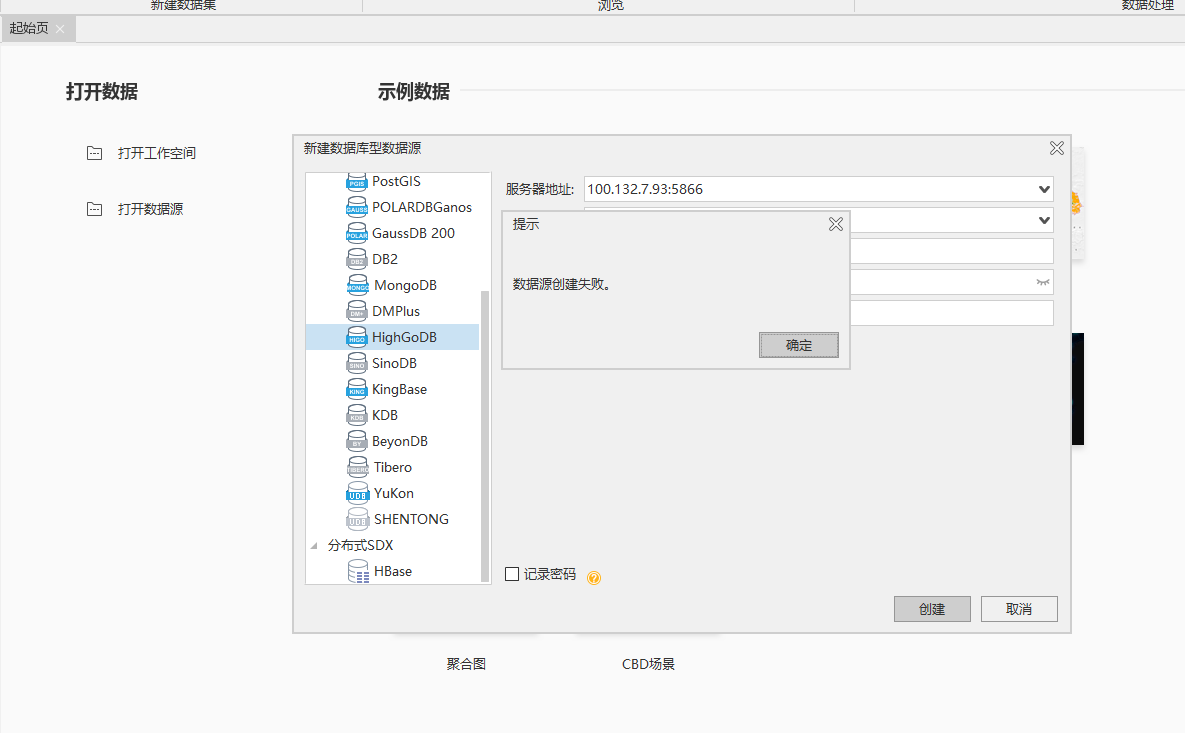Select Tibero in the database list
Screen dimensions: 1185x733
point(393,467)
